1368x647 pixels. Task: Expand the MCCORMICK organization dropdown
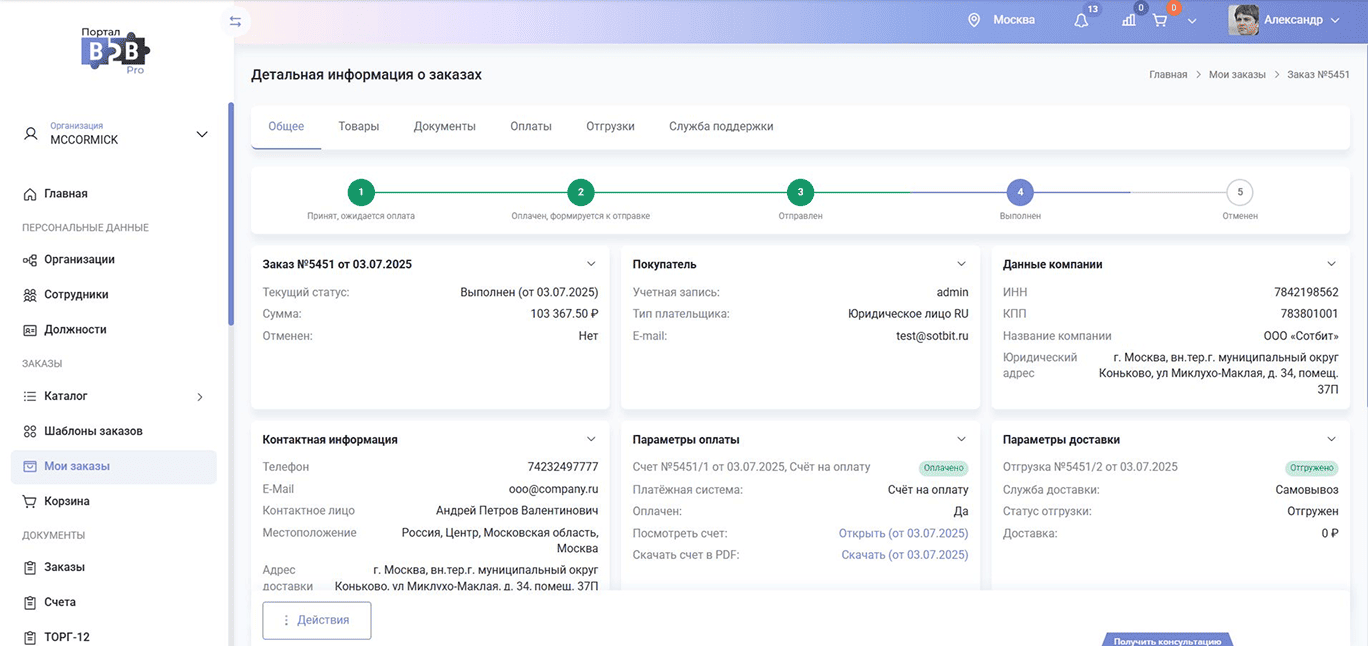click(202, 134)
